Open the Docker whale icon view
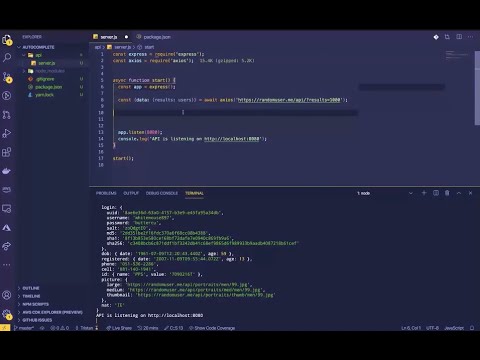The image size is (480, 360). tap(7, 171)
